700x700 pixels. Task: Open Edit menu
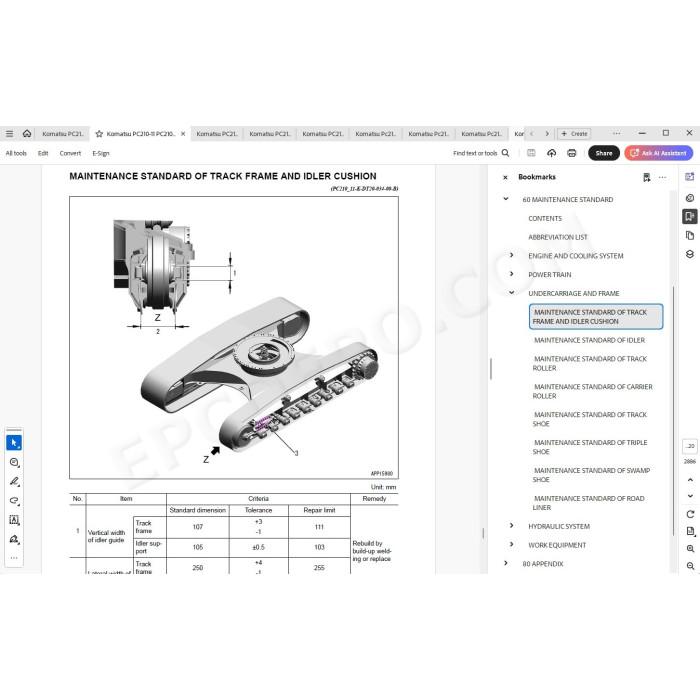[43, 153]
